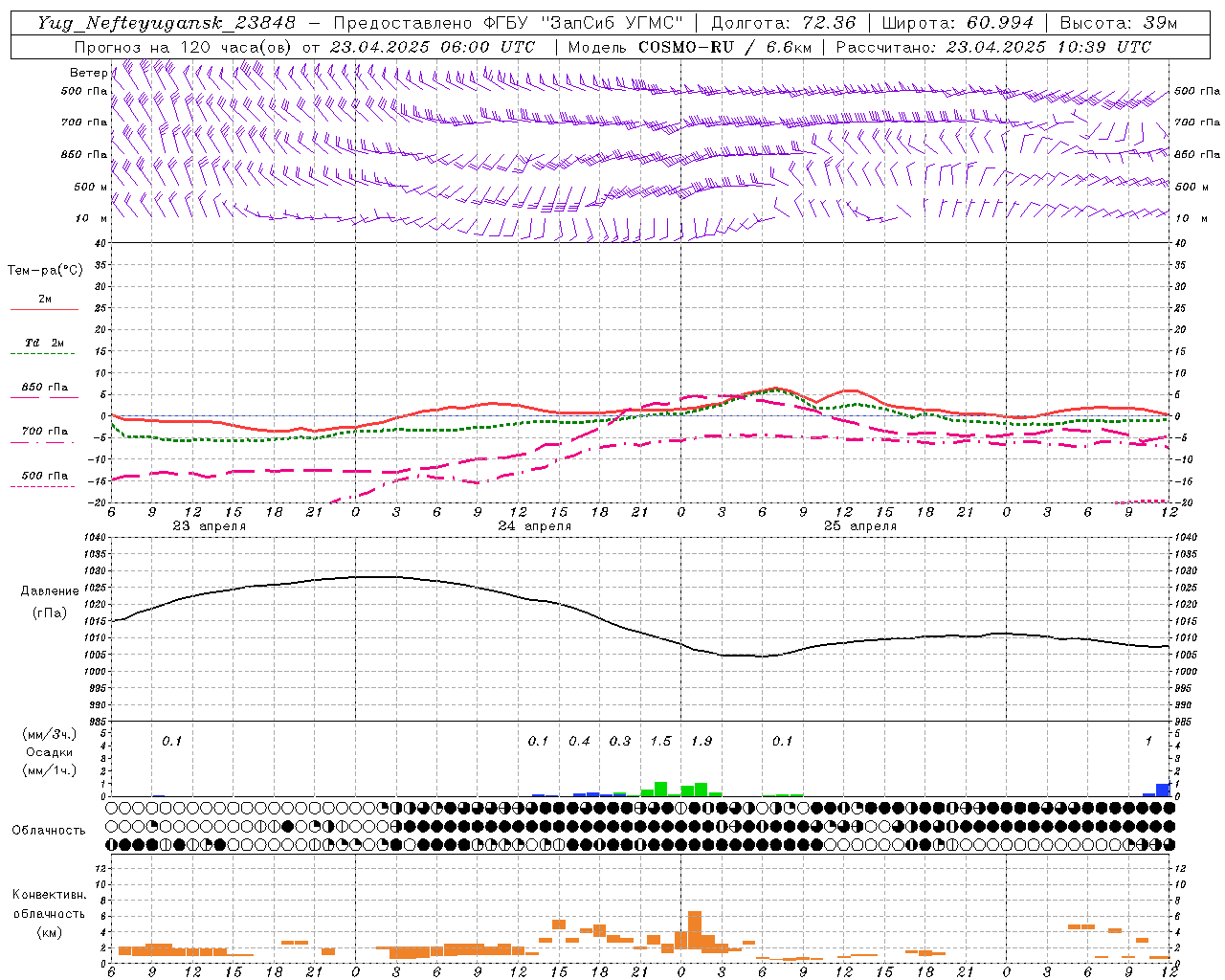Click the provider text ФГБУ "ЗапСиб УГМС"

tap(584, 23)
